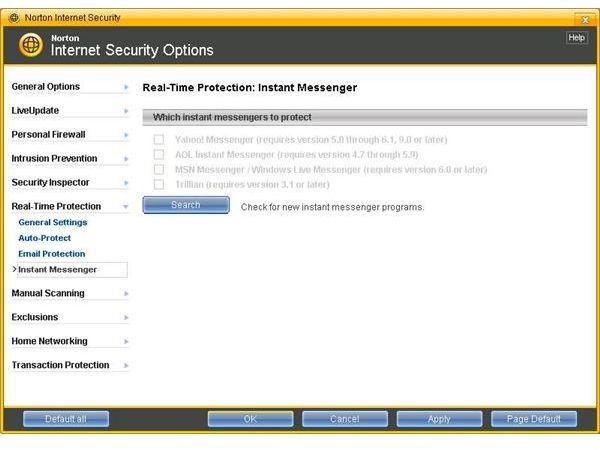Close the Norton Internet Security window

click(x=585, y=20)
